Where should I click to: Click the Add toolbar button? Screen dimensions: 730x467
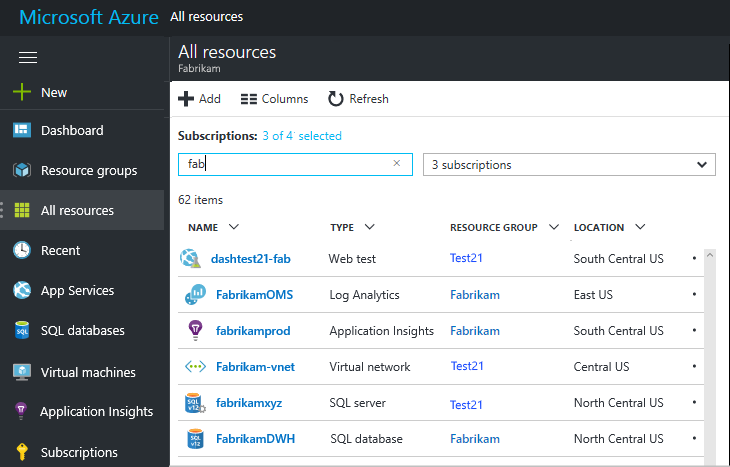pyautogui.click(x=199, y=99)
